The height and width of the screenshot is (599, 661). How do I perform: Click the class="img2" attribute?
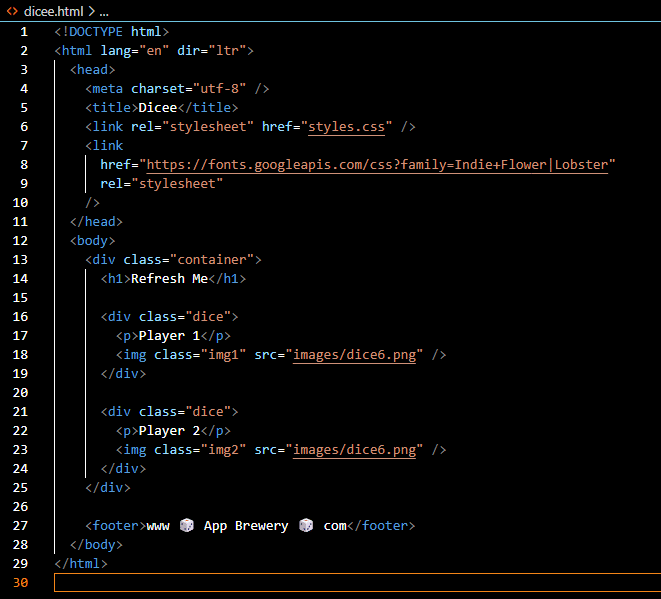click(x=200, y=449)
